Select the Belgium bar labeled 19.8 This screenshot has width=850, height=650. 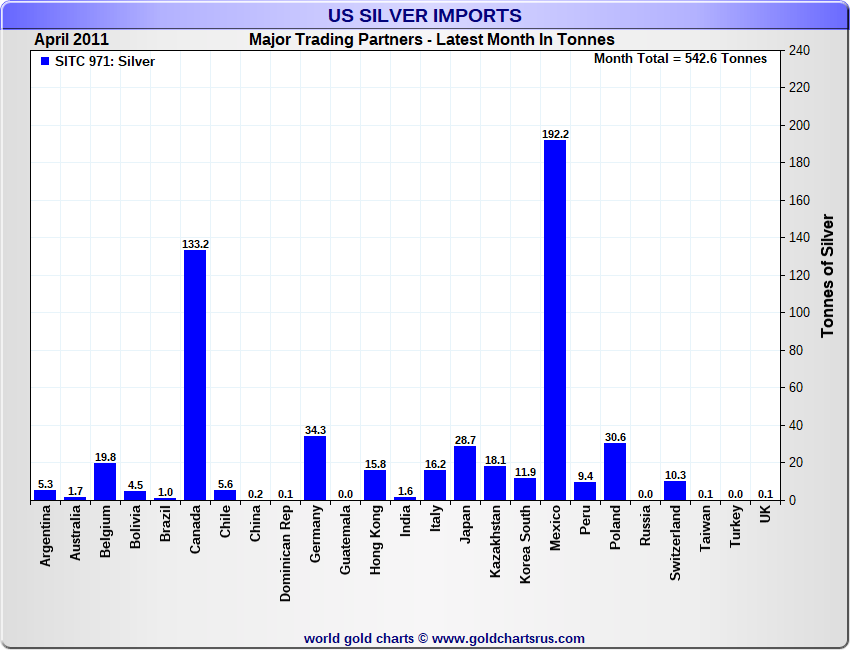(x=105, y=481)
